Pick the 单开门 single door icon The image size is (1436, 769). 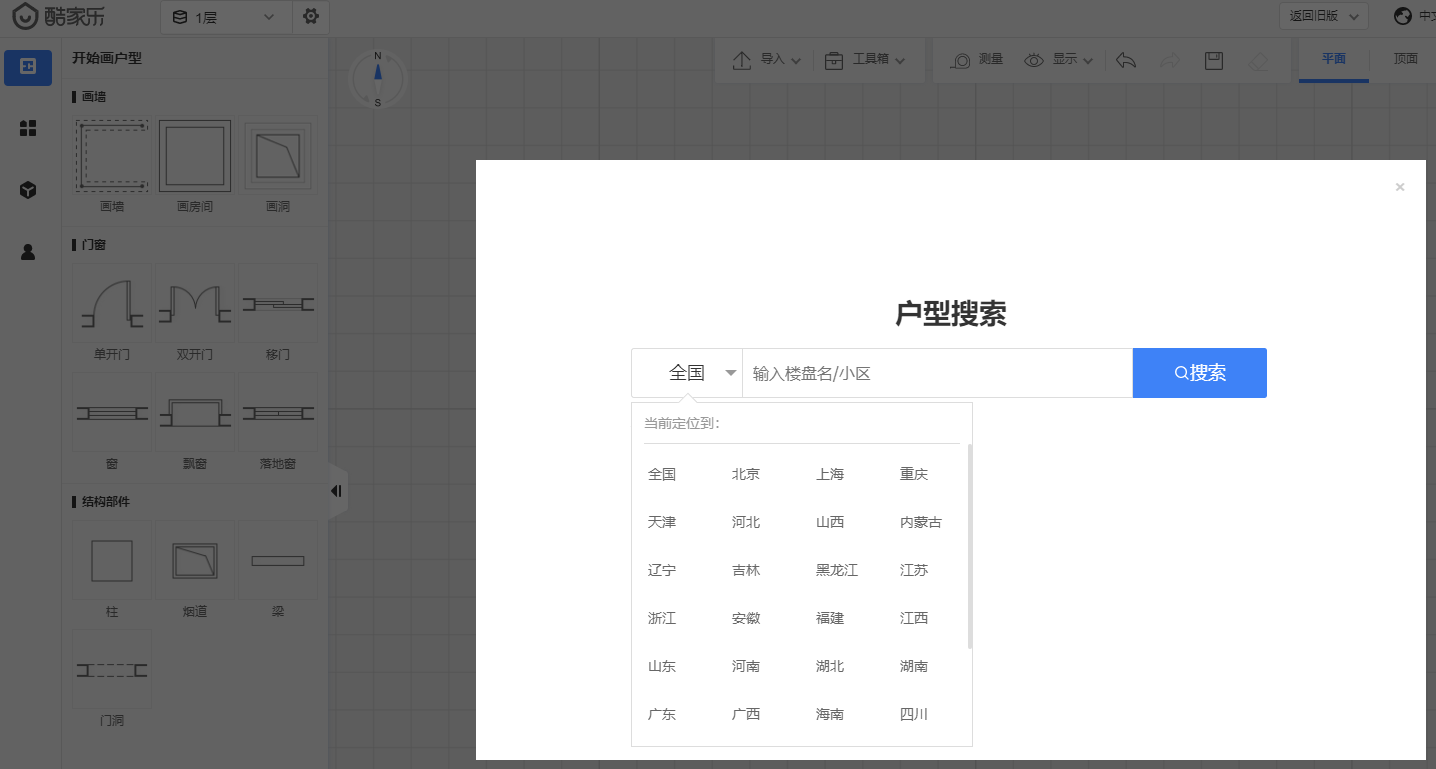pos(112,303)
